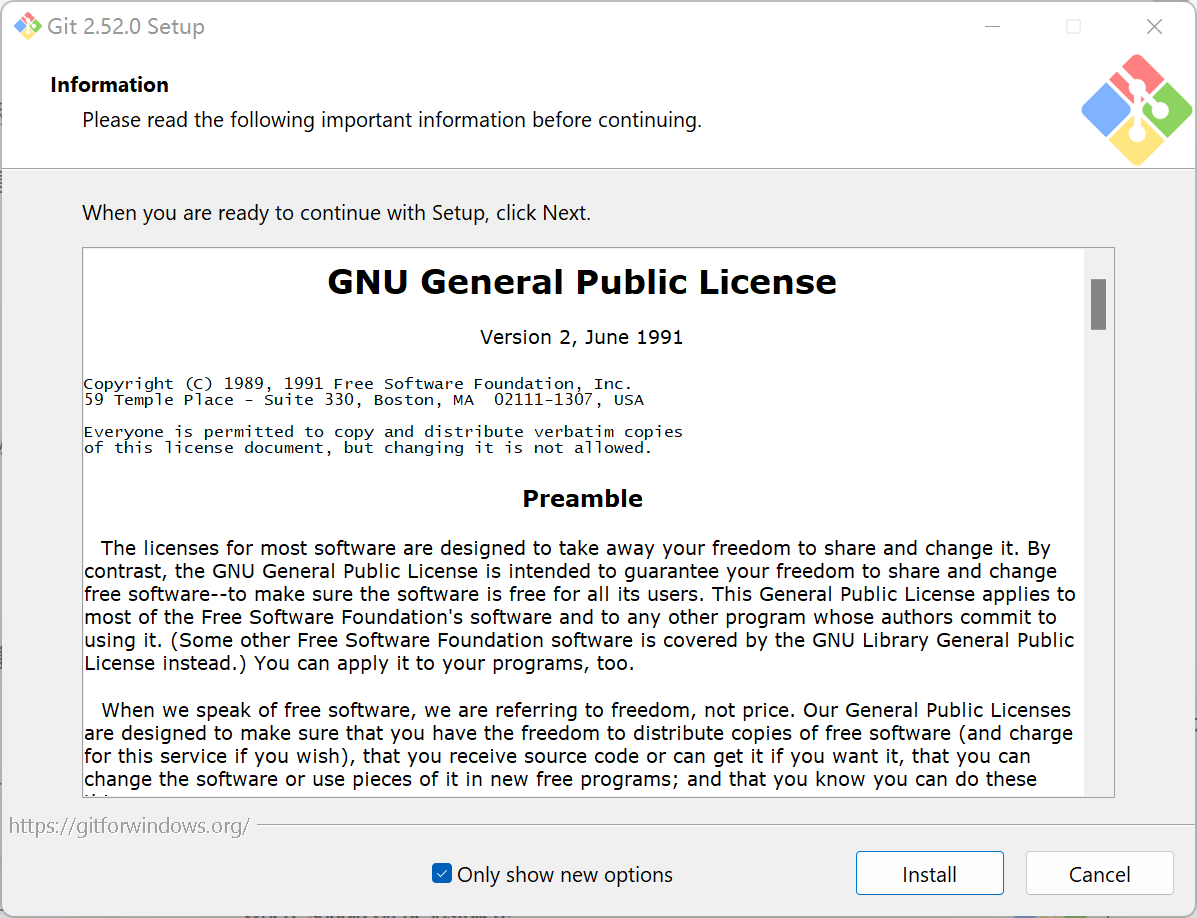Image resolution: width=1197 pixels, height=918 pixels.
Task: Open the gitforwindows.org link
Action: [x=129, y=826]
